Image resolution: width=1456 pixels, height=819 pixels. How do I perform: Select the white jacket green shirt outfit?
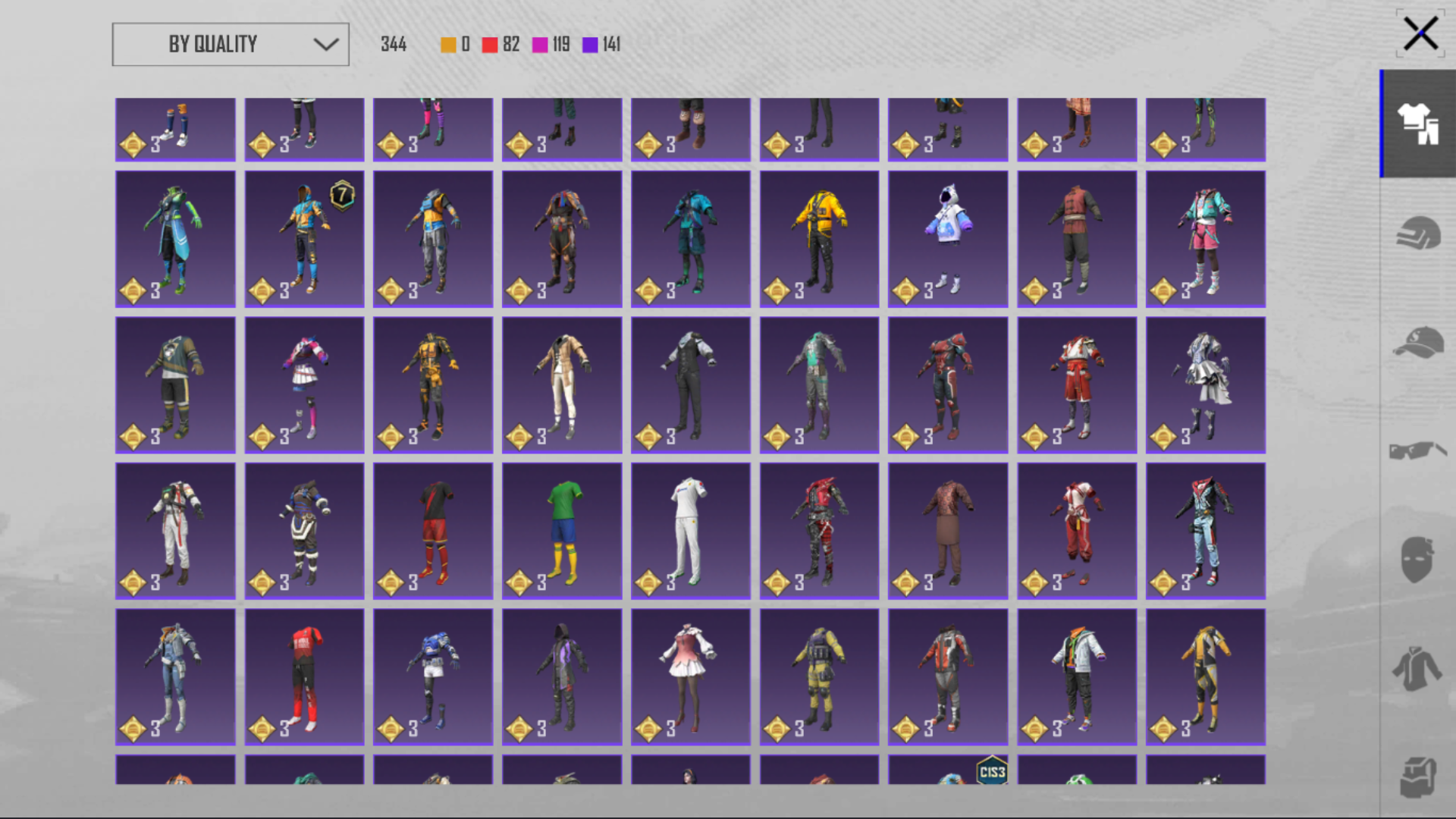tap(1077, 676)
